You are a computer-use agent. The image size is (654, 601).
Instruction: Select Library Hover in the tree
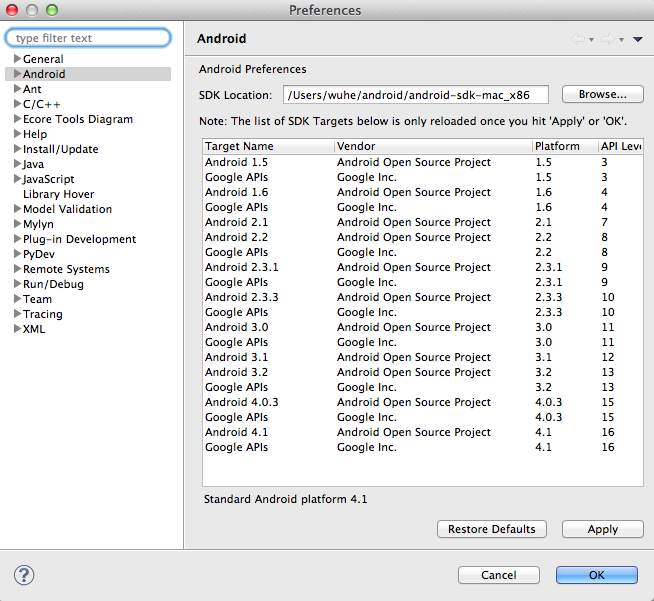pyautogui.click(x=58, y=194)
